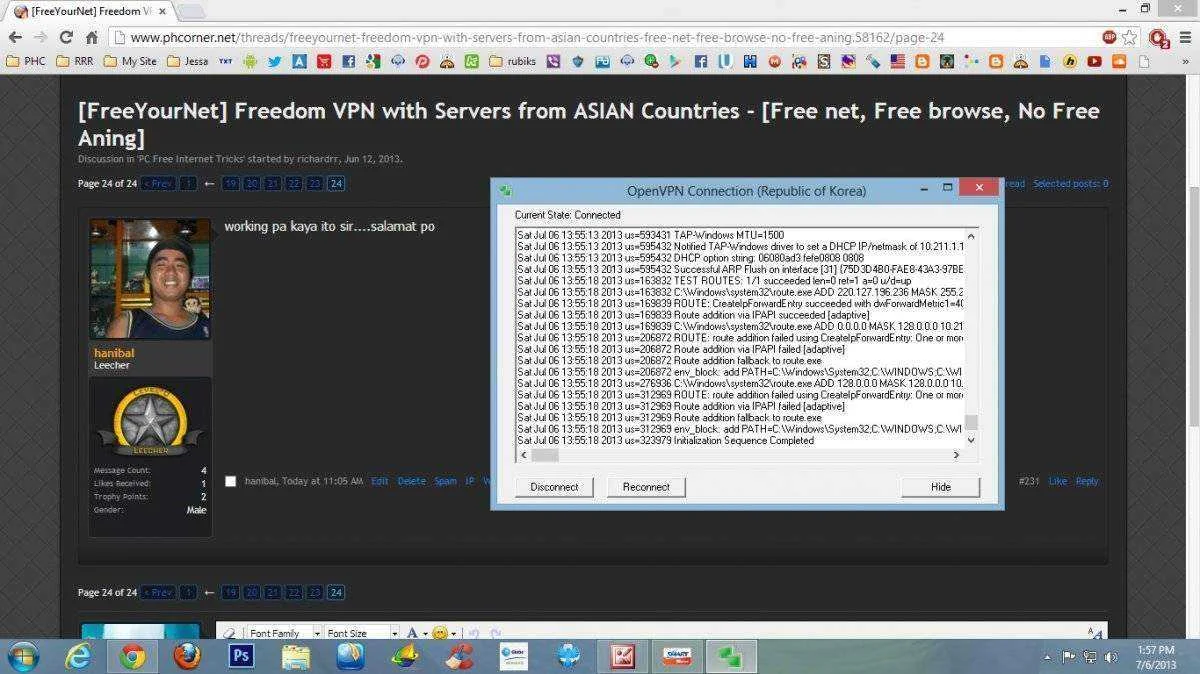Click the editor remove-formatting eraser icon

(229, 633)
